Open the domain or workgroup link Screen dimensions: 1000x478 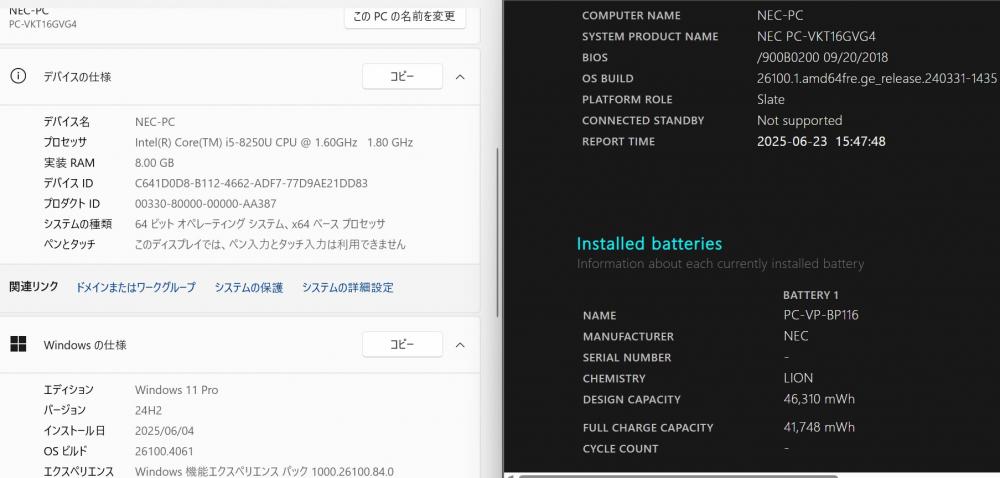[135, 287]
